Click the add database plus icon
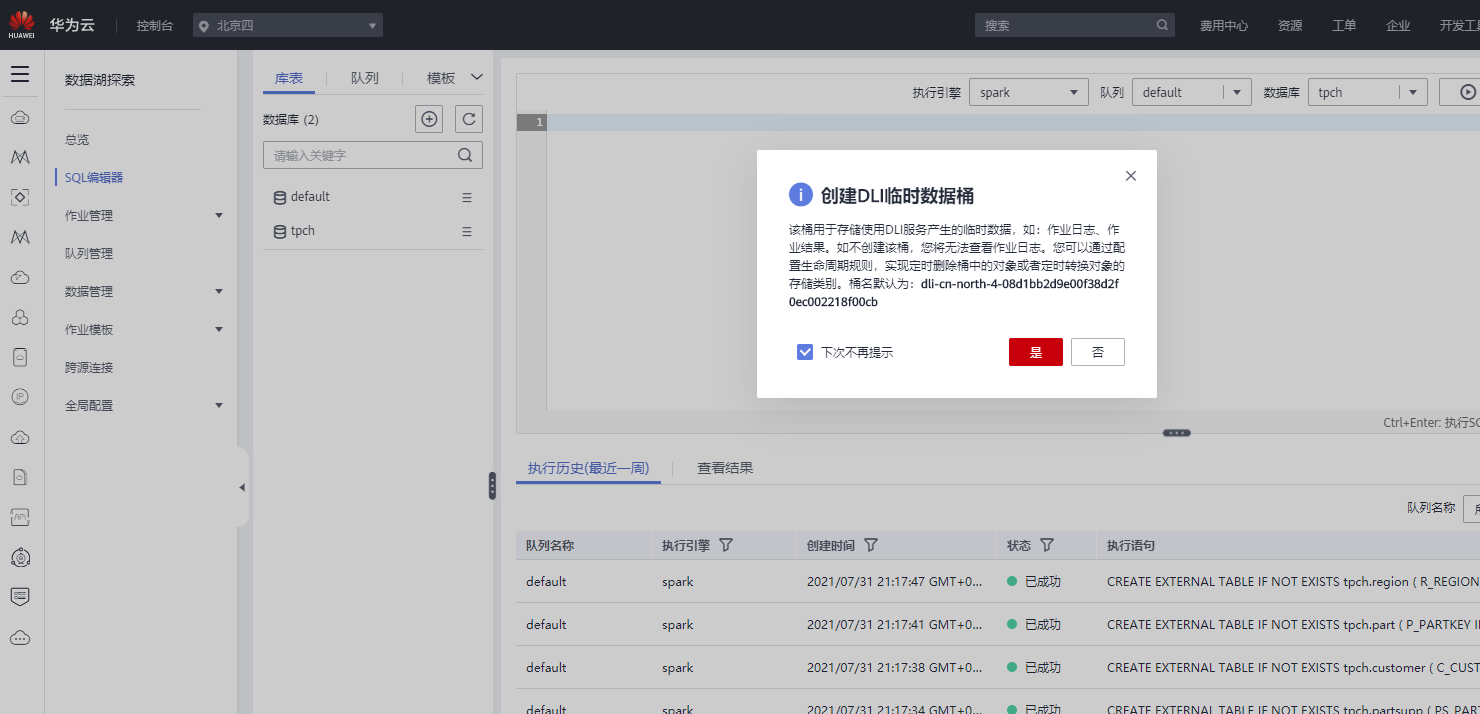Screen dimensions: 1480x714 (429, 119)
